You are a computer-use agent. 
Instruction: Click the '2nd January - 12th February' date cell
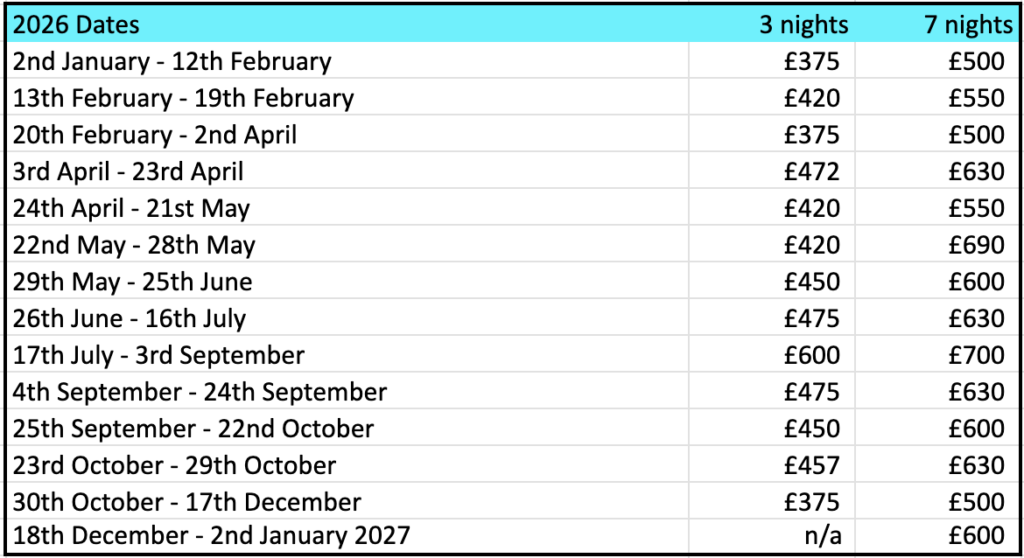coord(172,61)
